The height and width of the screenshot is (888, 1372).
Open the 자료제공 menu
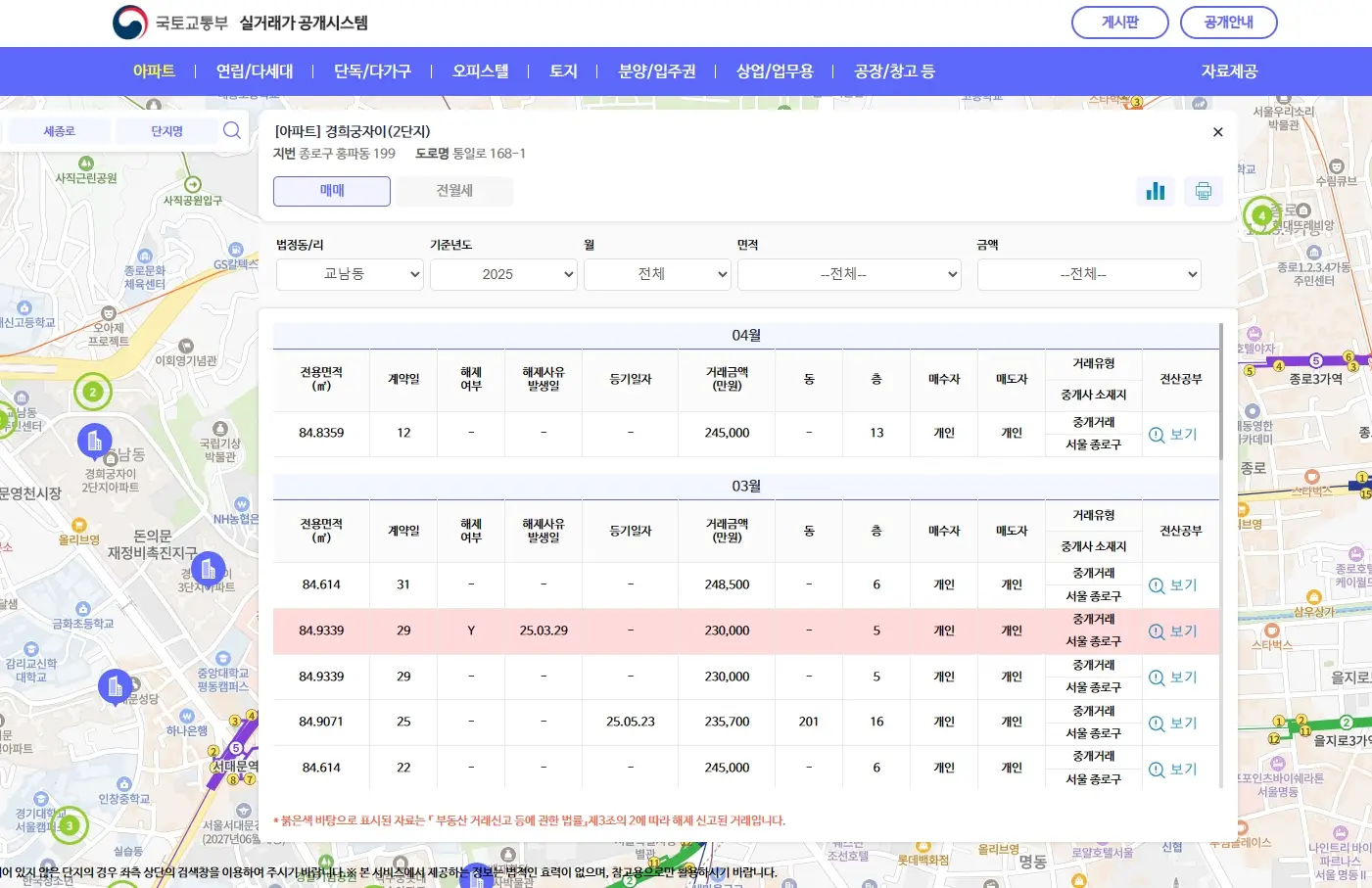point(1230,70)
